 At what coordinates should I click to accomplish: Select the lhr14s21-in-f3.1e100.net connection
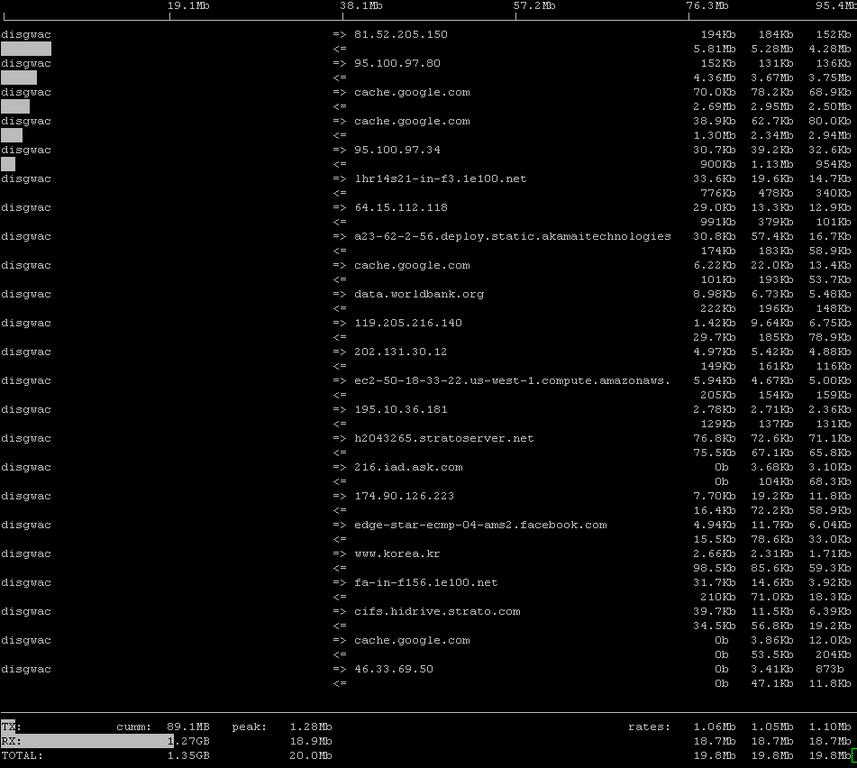(x=440, y=179)
